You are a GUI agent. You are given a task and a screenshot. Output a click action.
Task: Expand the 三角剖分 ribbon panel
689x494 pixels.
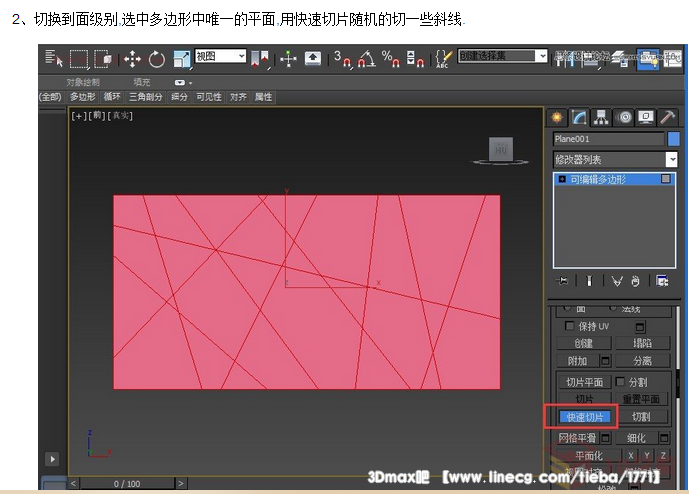click(x=145, y=97)
